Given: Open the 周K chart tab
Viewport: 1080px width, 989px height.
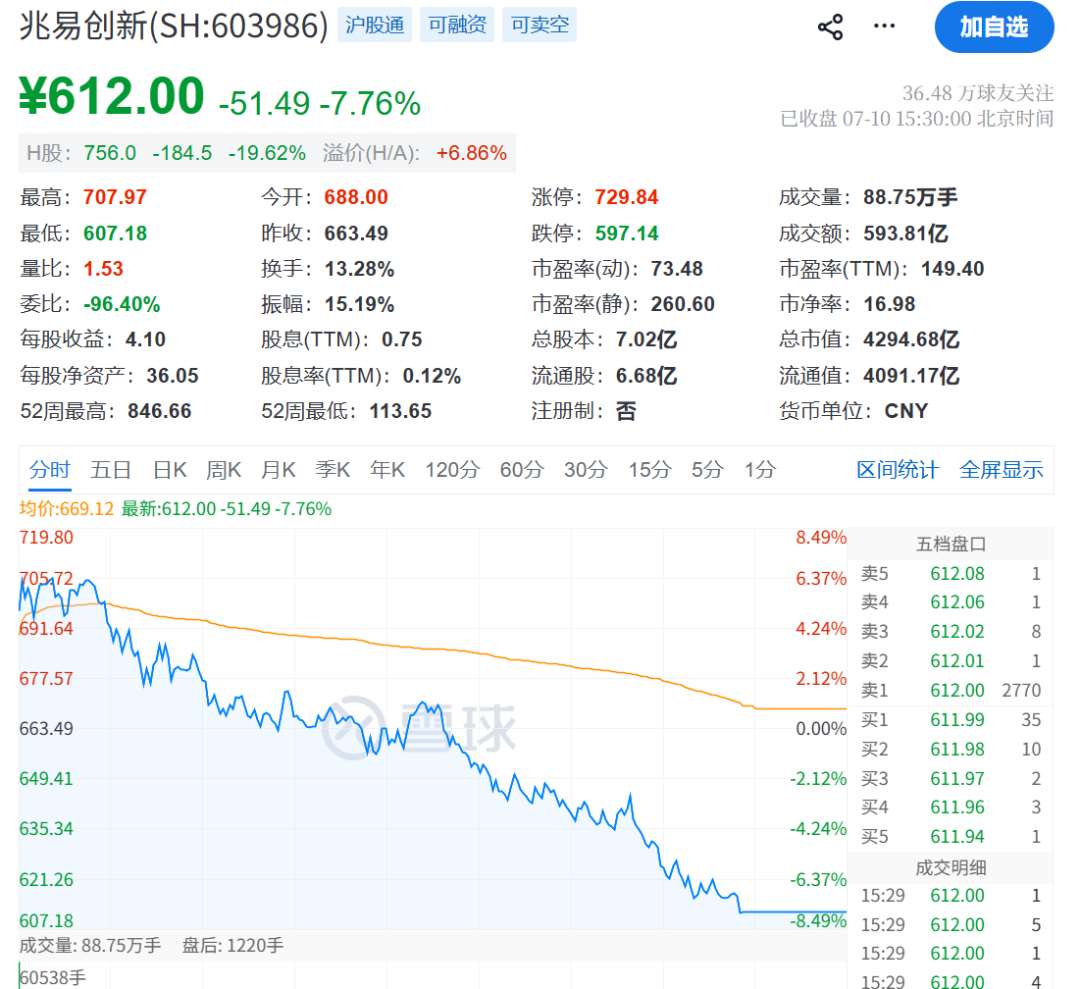Looking at the screenshot, I should pyautogui.click(x=223, y=470).
